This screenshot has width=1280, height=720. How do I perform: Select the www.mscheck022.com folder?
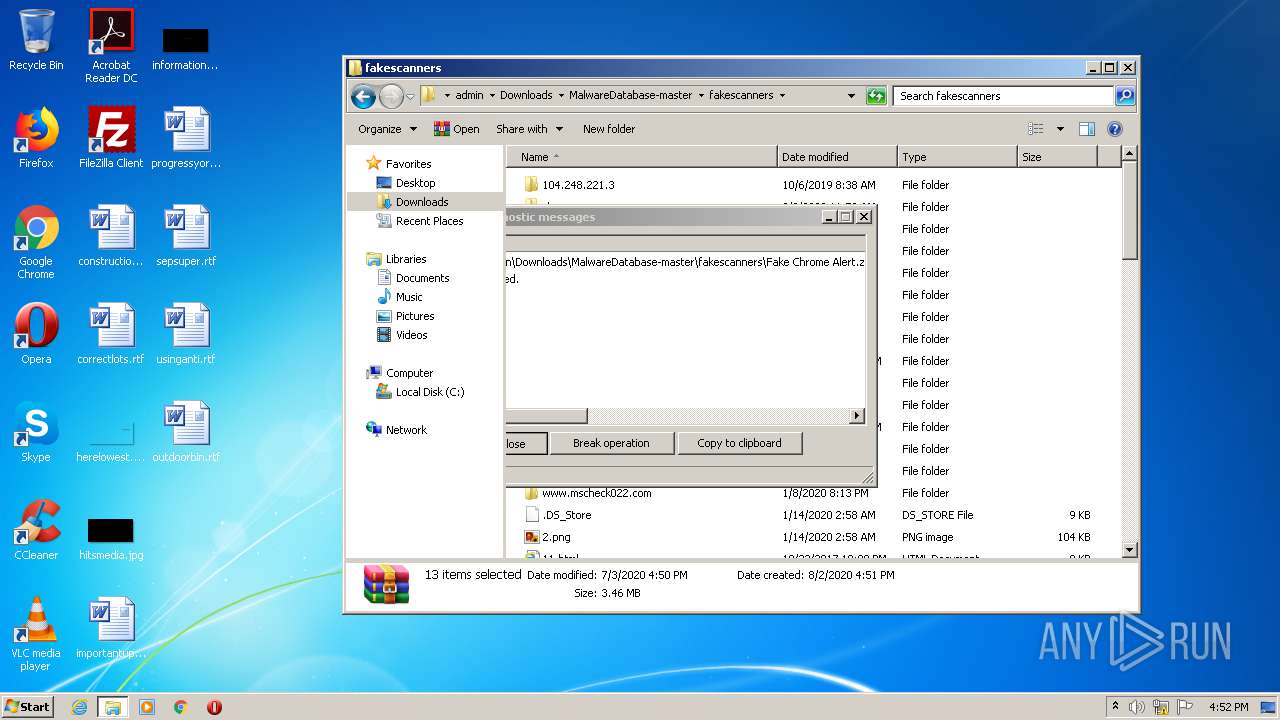pos(596,493)
